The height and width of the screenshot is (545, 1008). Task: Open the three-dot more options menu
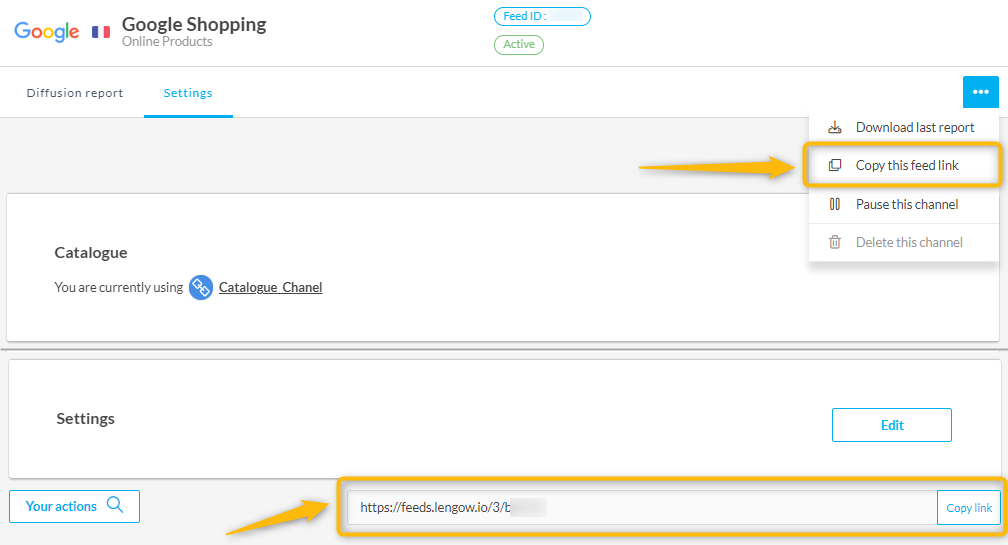coord(980,92)
